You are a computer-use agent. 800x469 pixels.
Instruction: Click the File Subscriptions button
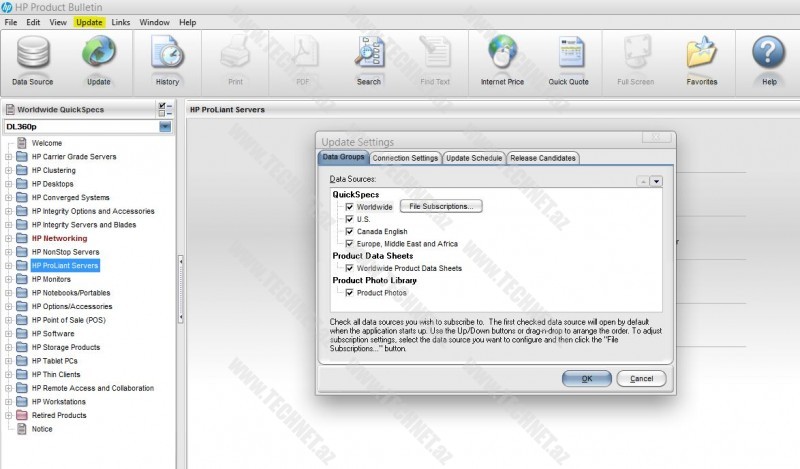[442, 206]
